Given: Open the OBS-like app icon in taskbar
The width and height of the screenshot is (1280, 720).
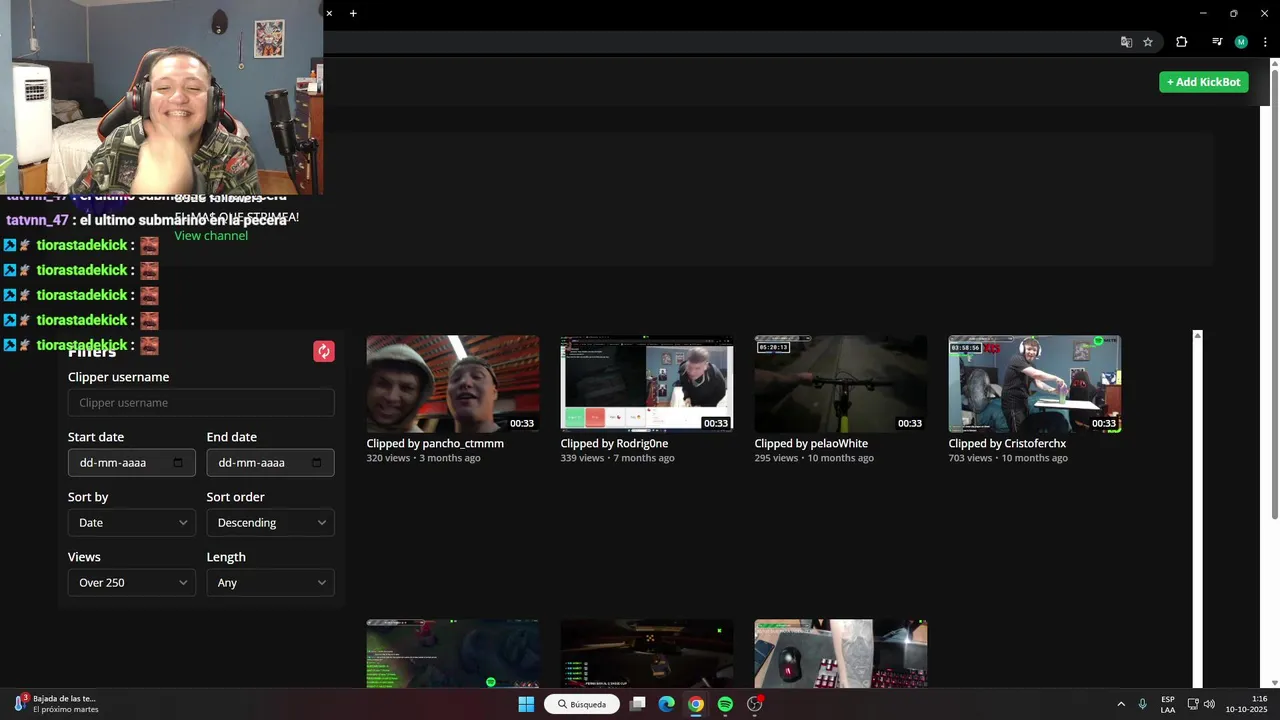Looking at the screenshot, I should (x=755, y=704).
